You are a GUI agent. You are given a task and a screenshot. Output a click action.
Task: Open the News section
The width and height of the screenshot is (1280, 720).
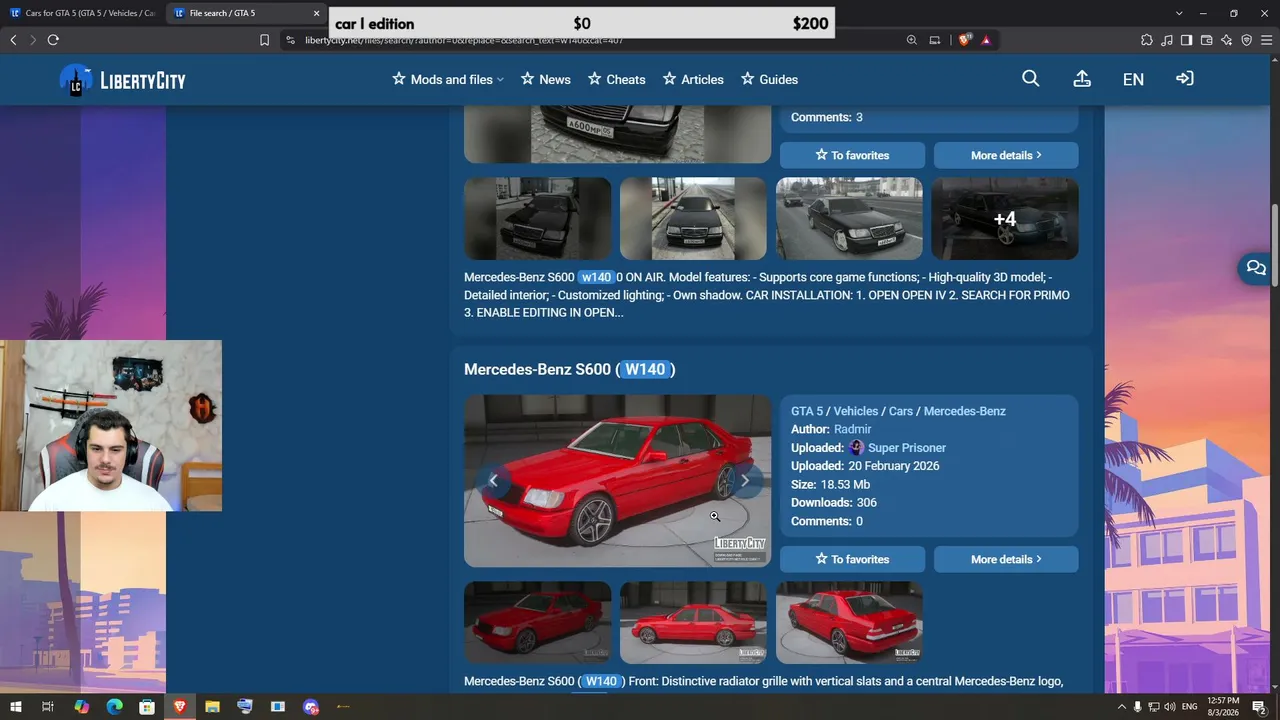545,79
